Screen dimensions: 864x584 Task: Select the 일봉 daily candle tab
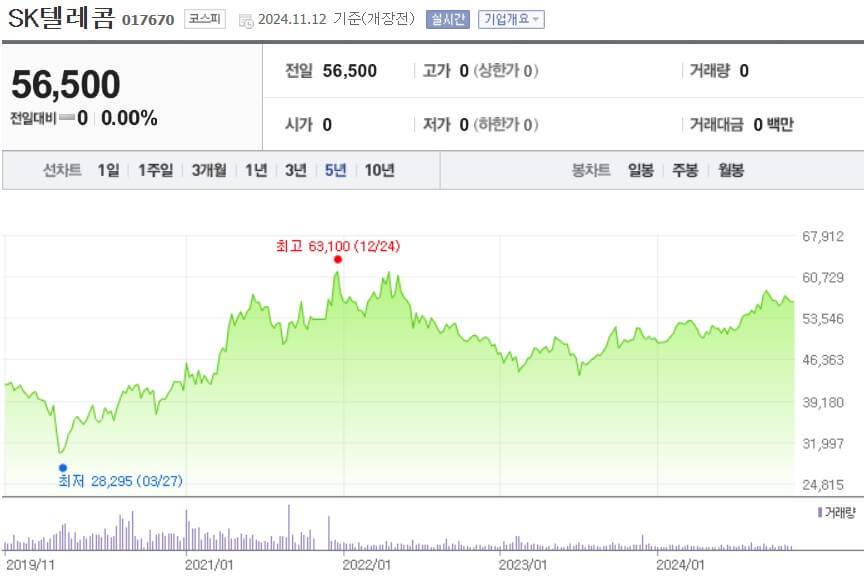click(x=638, y=171)
